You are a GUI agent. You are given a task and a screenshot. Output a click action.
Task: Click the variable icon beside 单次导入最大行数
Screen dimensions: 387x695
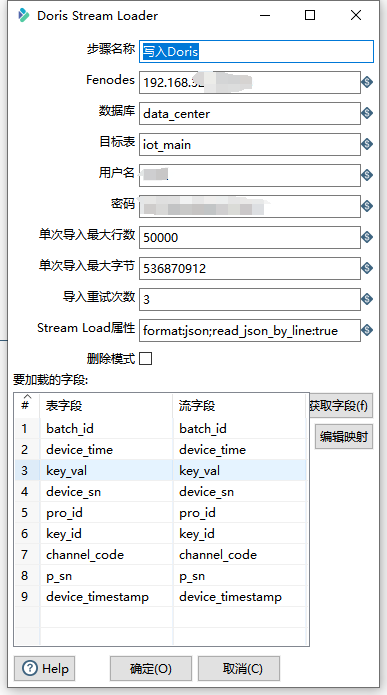click(x=367, y=238)
